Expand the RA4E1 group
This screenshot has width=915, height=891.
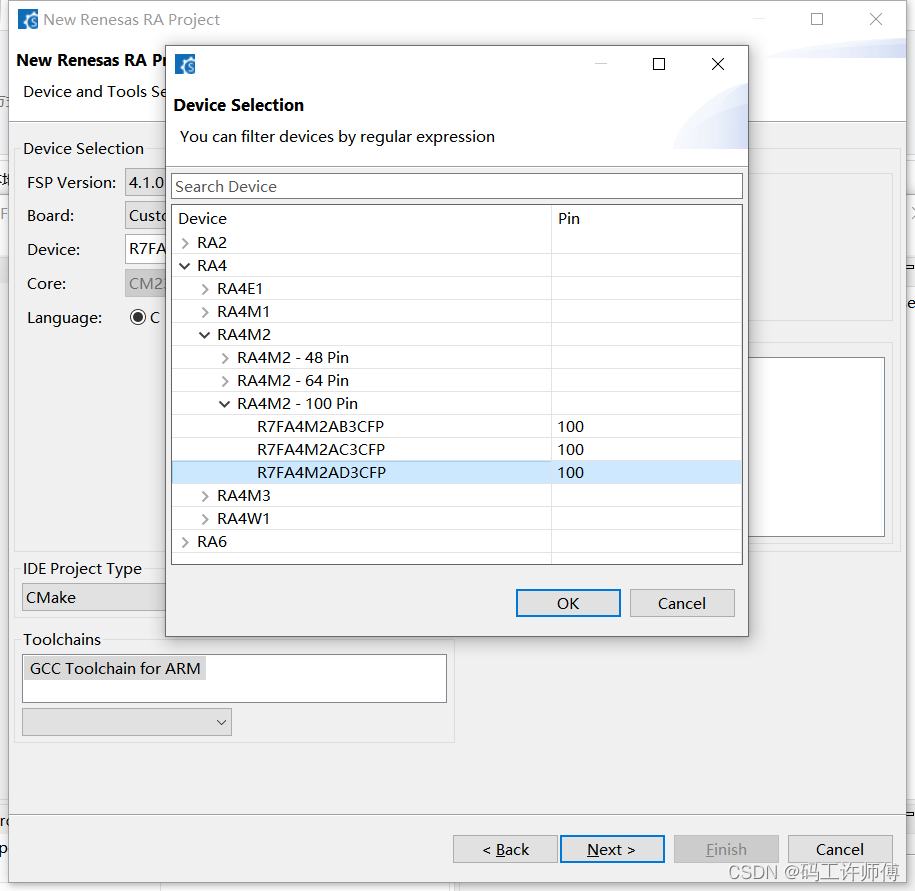[x=205, y=289]
